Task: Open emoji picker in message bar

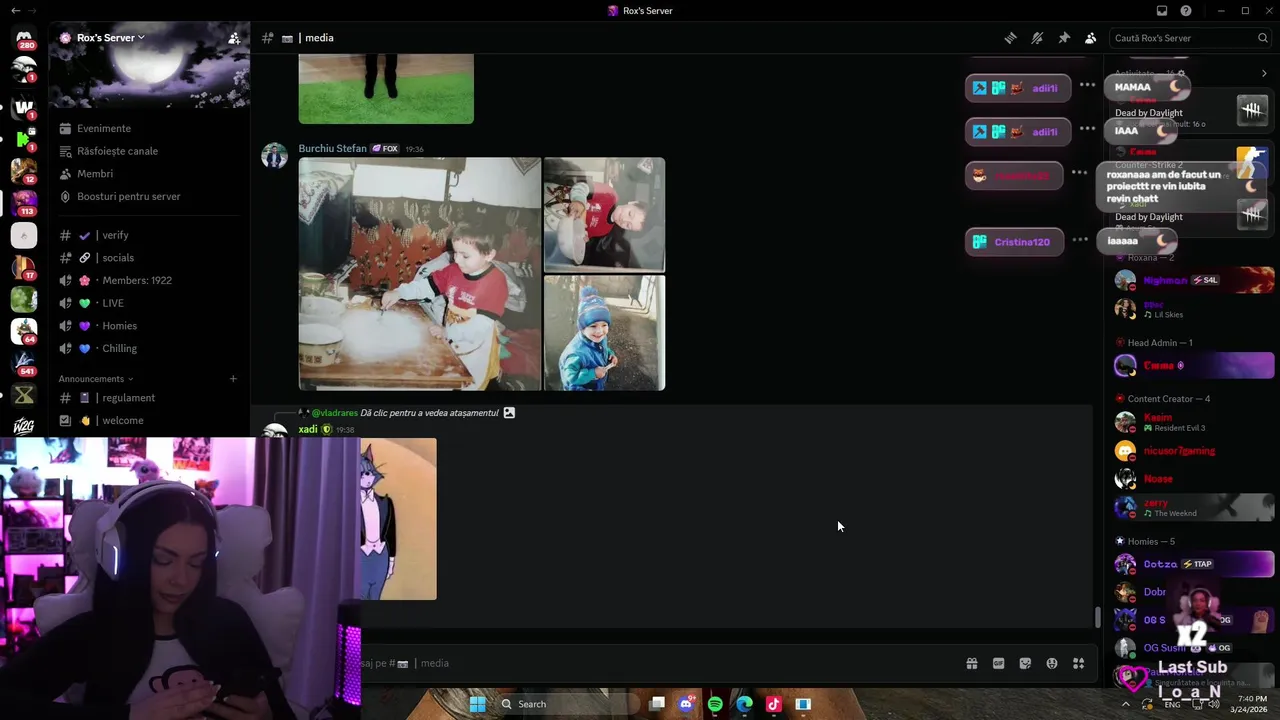Action: 1052,663
